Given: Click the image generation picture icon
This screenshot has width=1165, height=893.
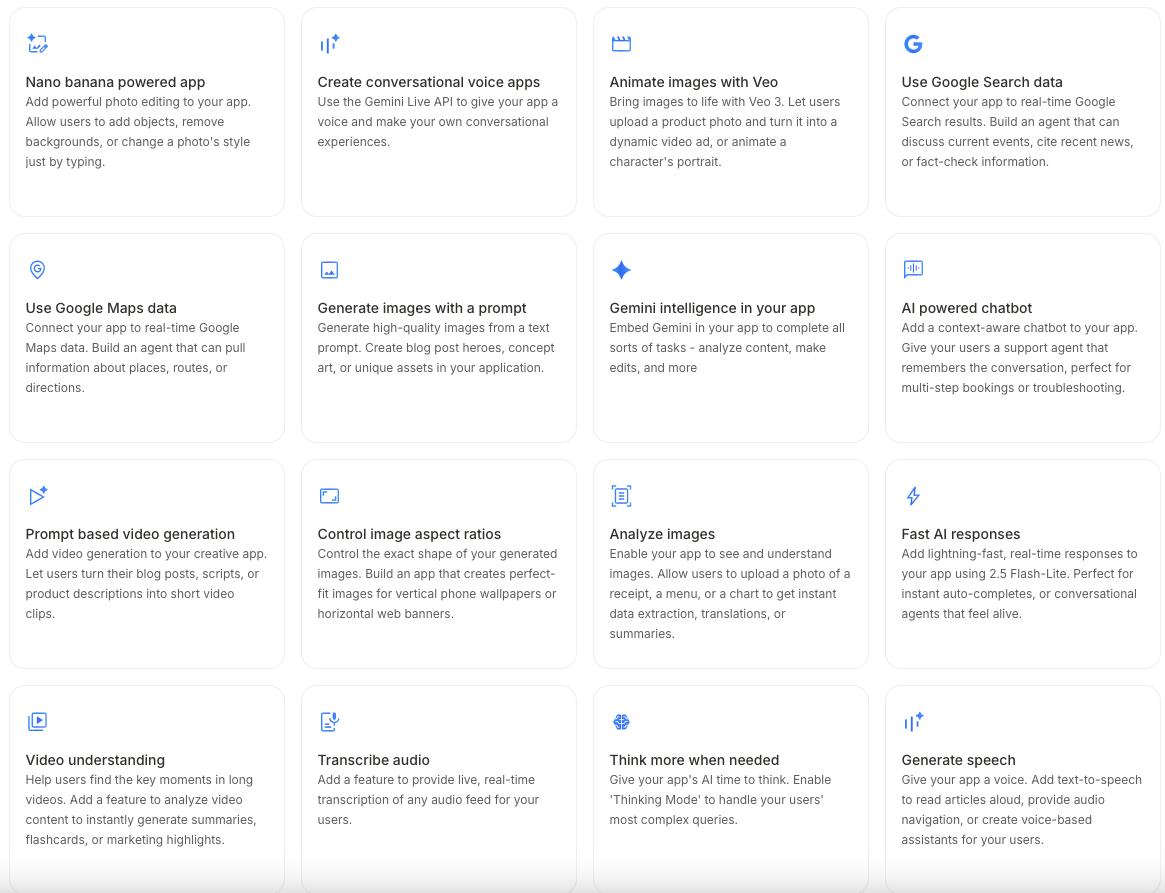Looking at the screenshot, I should coord(329,270).
